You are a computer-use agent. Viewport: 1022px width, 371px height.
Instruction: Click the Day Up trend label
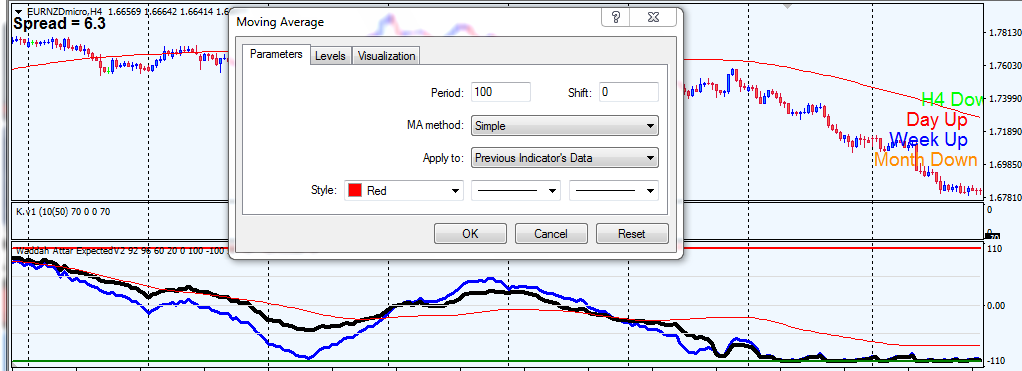click(x=937, y=120)
